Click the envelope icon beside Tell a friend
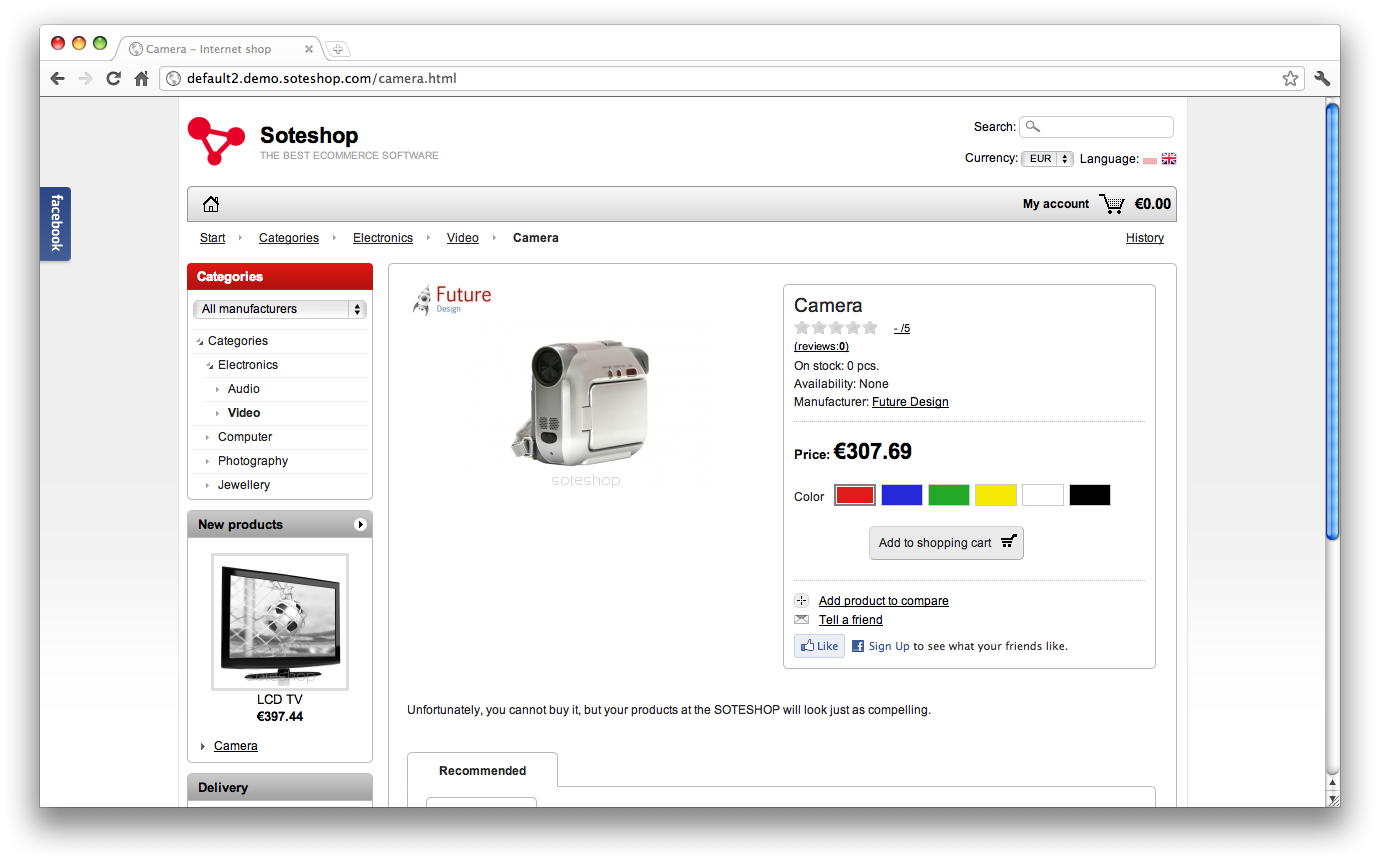 [x=801, y=619]
